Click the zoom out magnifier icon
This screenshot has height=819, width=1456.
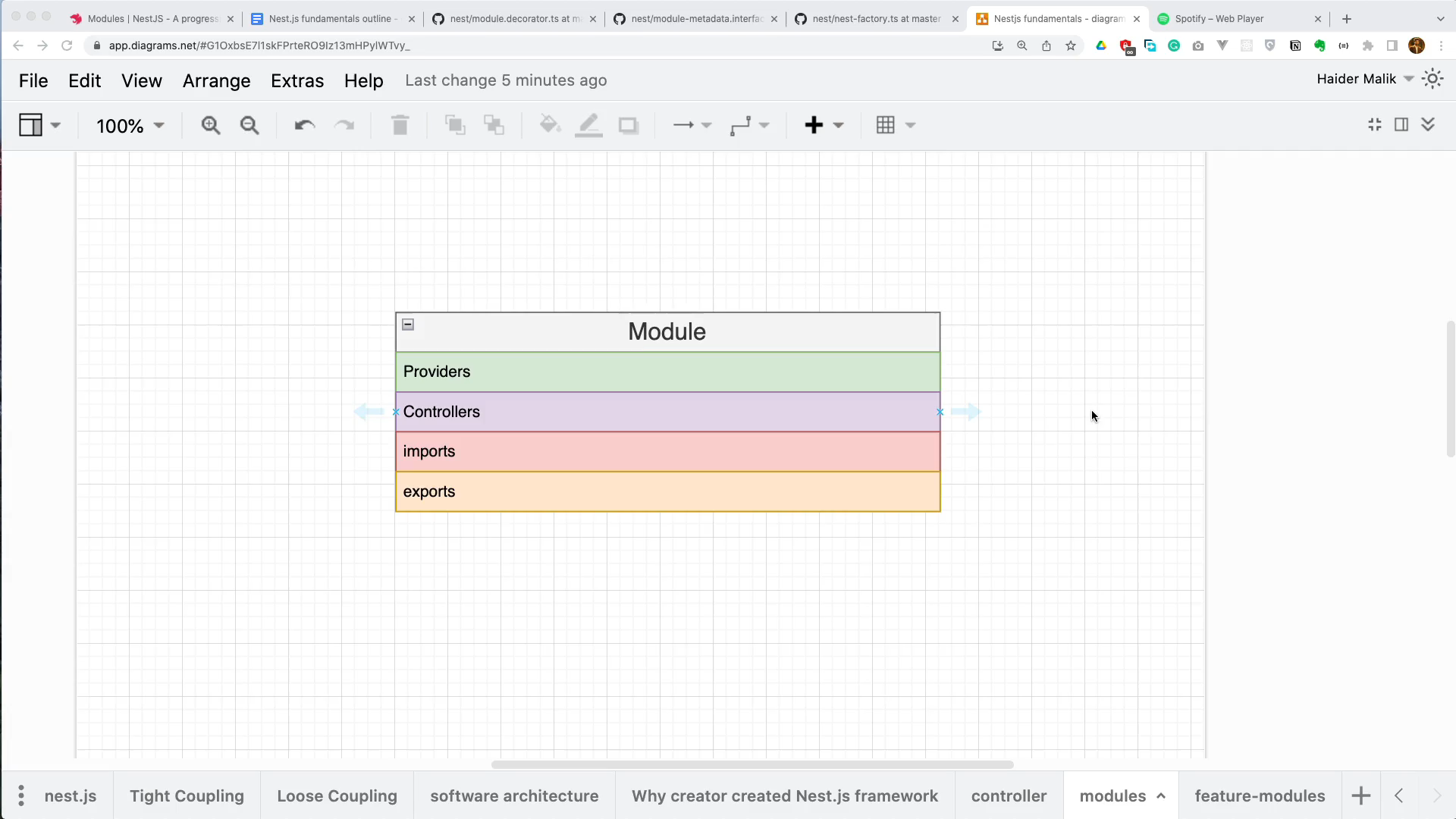click(x=249, y=126)
